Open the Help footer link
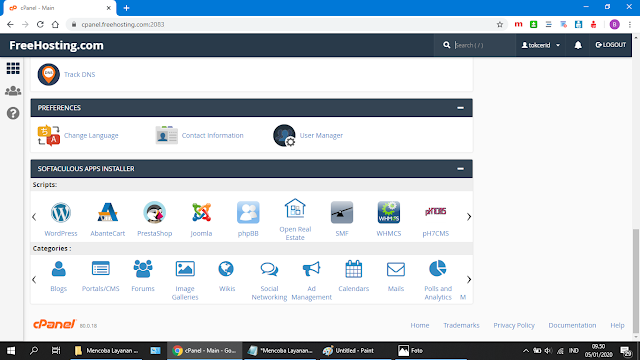640x360 pixels. tap(617, 325)
